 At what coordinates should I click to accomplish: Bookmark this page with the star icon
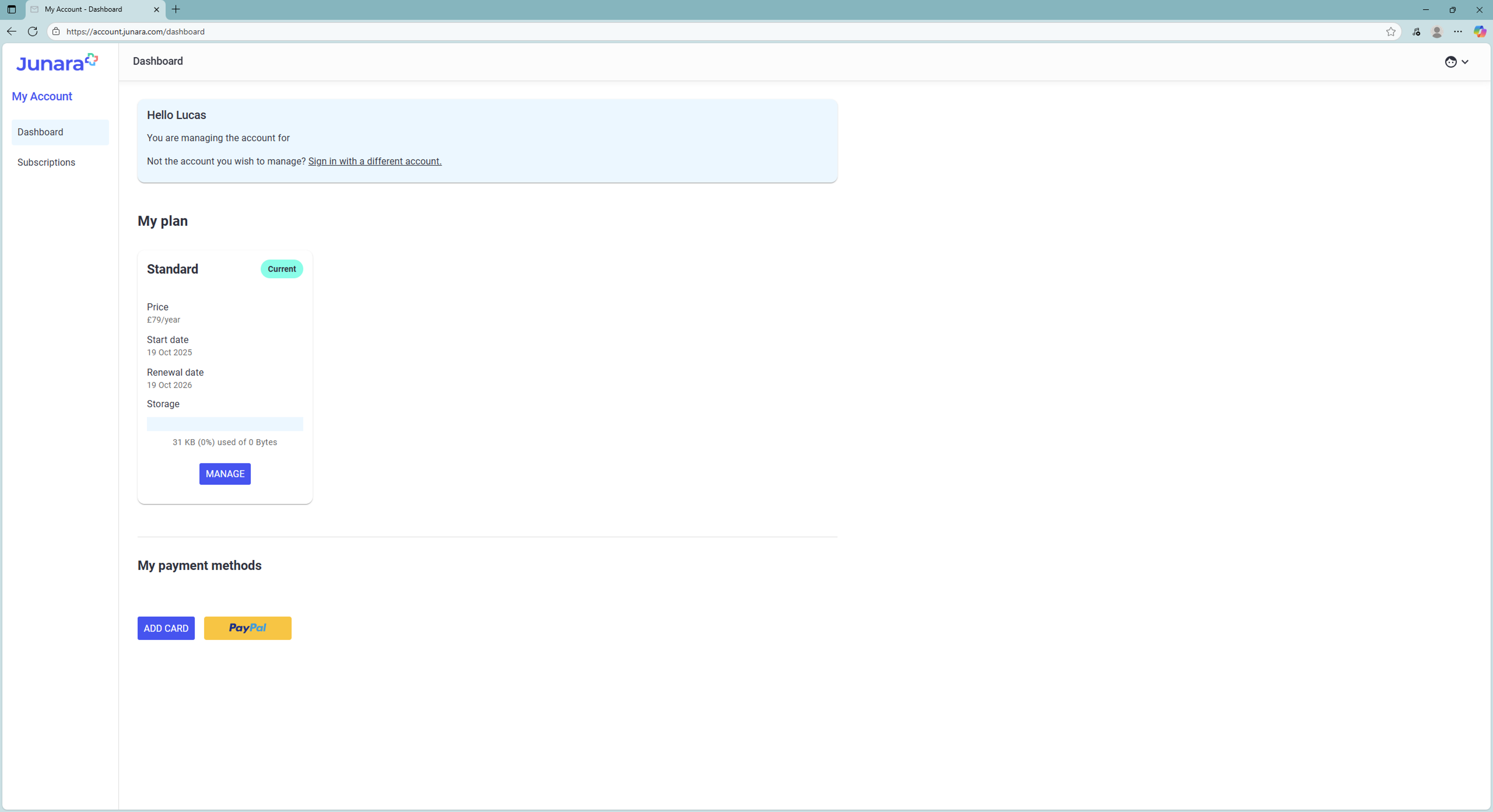click(x=1391, y=32)
